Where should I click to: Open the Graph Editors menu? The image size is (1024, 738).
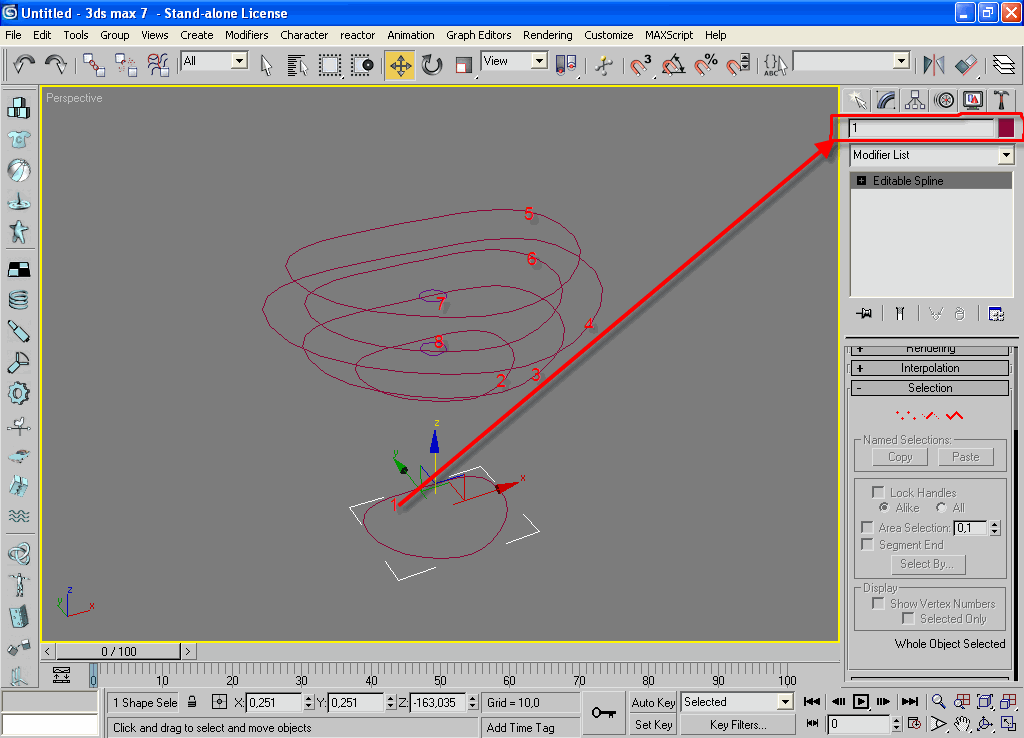point(478,35)
